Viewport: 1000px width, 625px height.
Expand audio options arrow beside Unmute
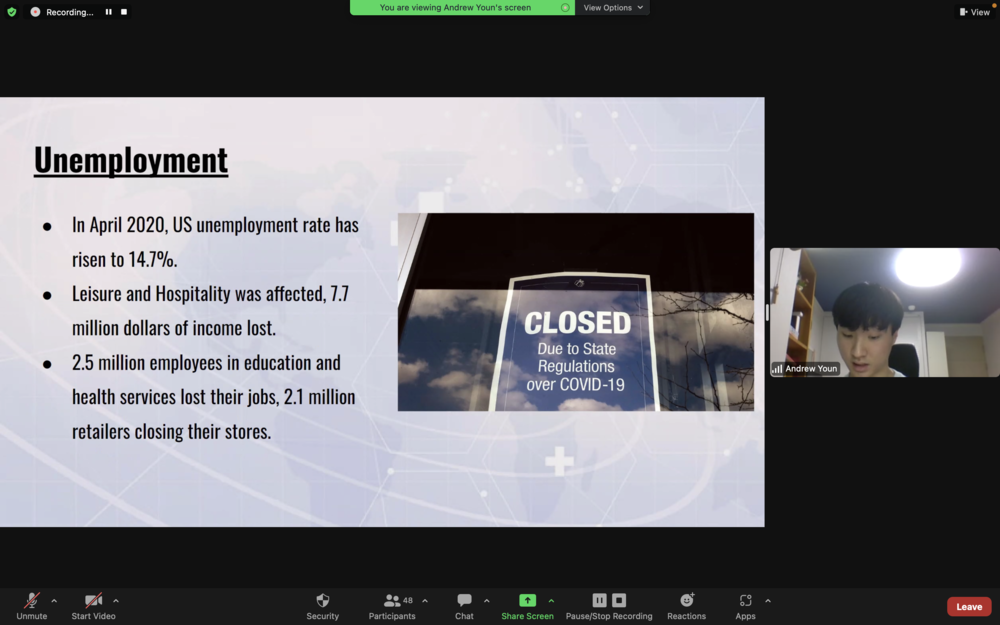[x=54, y=601]
